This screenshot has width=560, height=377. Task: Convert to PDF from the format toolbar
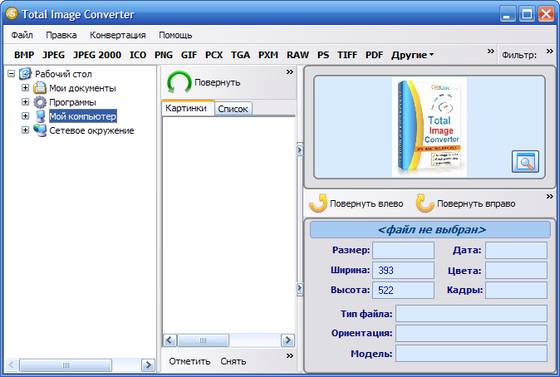click(374, 55)
